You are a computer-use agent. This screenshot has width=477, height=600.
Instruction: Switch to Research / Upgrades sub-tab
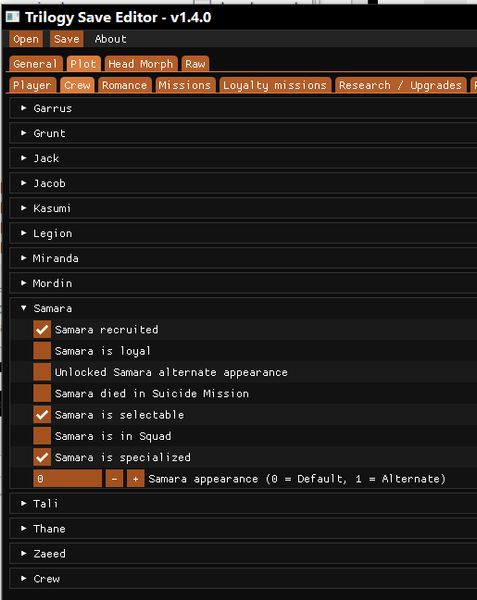point(400,85)
